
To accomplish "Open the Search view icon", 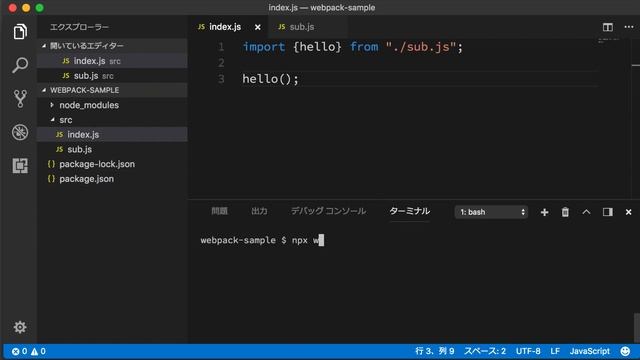I will pos(20,65).
